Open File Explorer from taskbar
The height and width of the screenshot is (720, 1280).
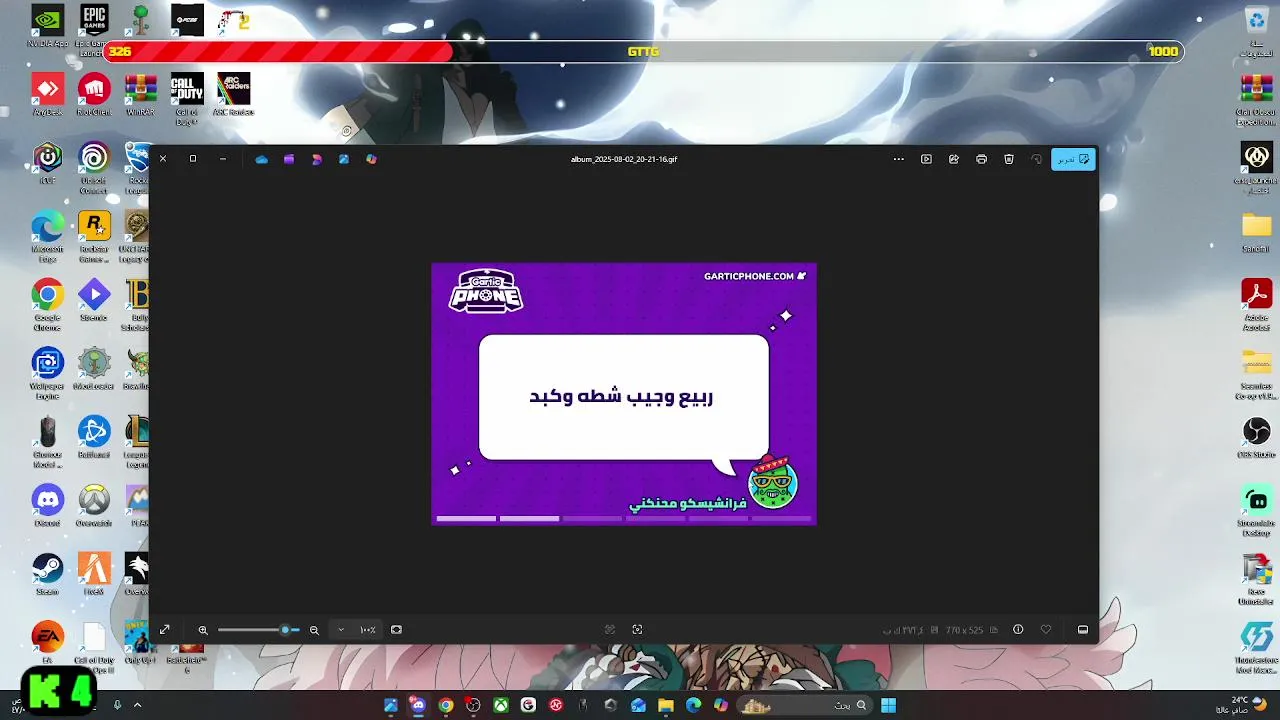[666, 705]
